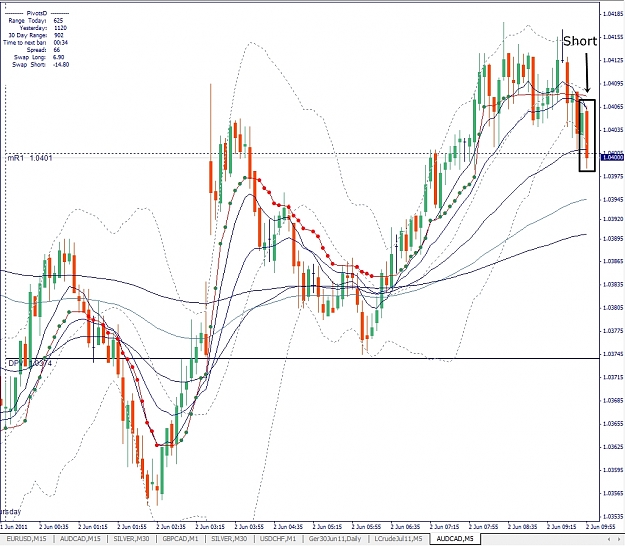Screen dimensions: 625x546
Task: Click time axis label 2 Jun 03:55
Action: pos(249,526)
